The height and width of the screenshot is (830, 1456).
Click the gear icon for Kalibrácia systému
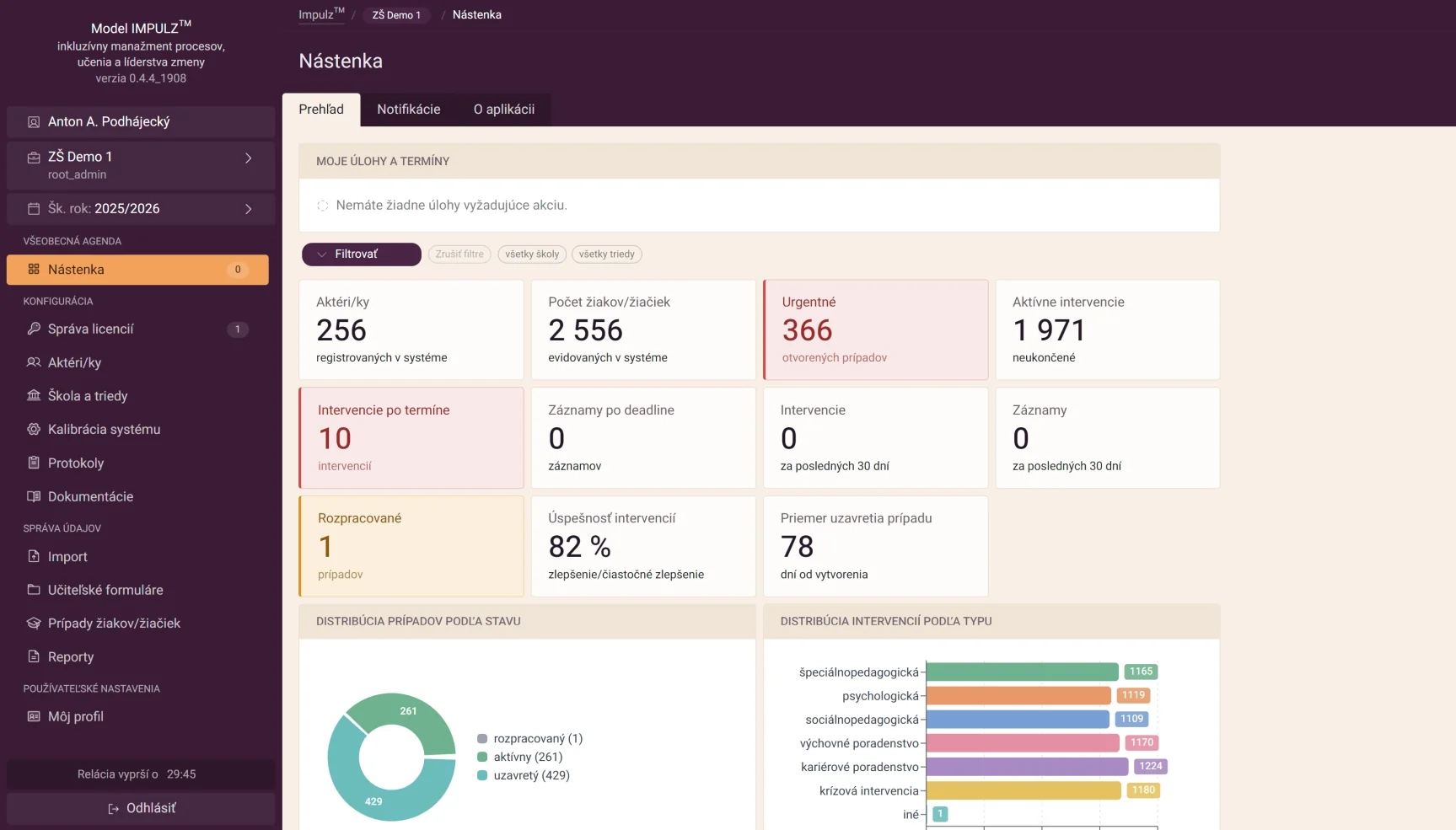[x=34, y=429]
